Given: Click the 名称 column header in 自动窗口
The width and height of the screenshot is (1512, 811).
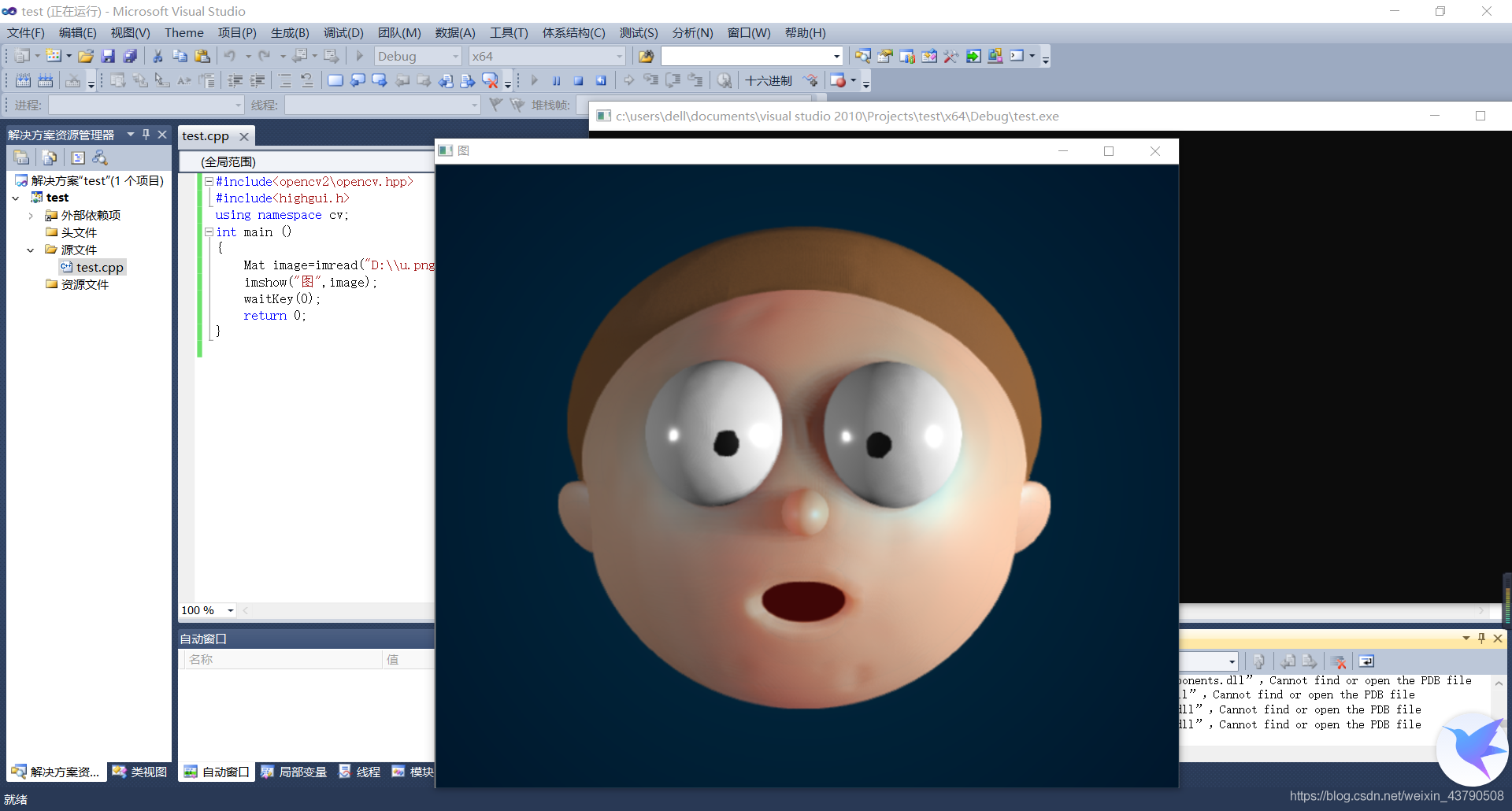Looking at the screenshot, I should click(282, 660).
